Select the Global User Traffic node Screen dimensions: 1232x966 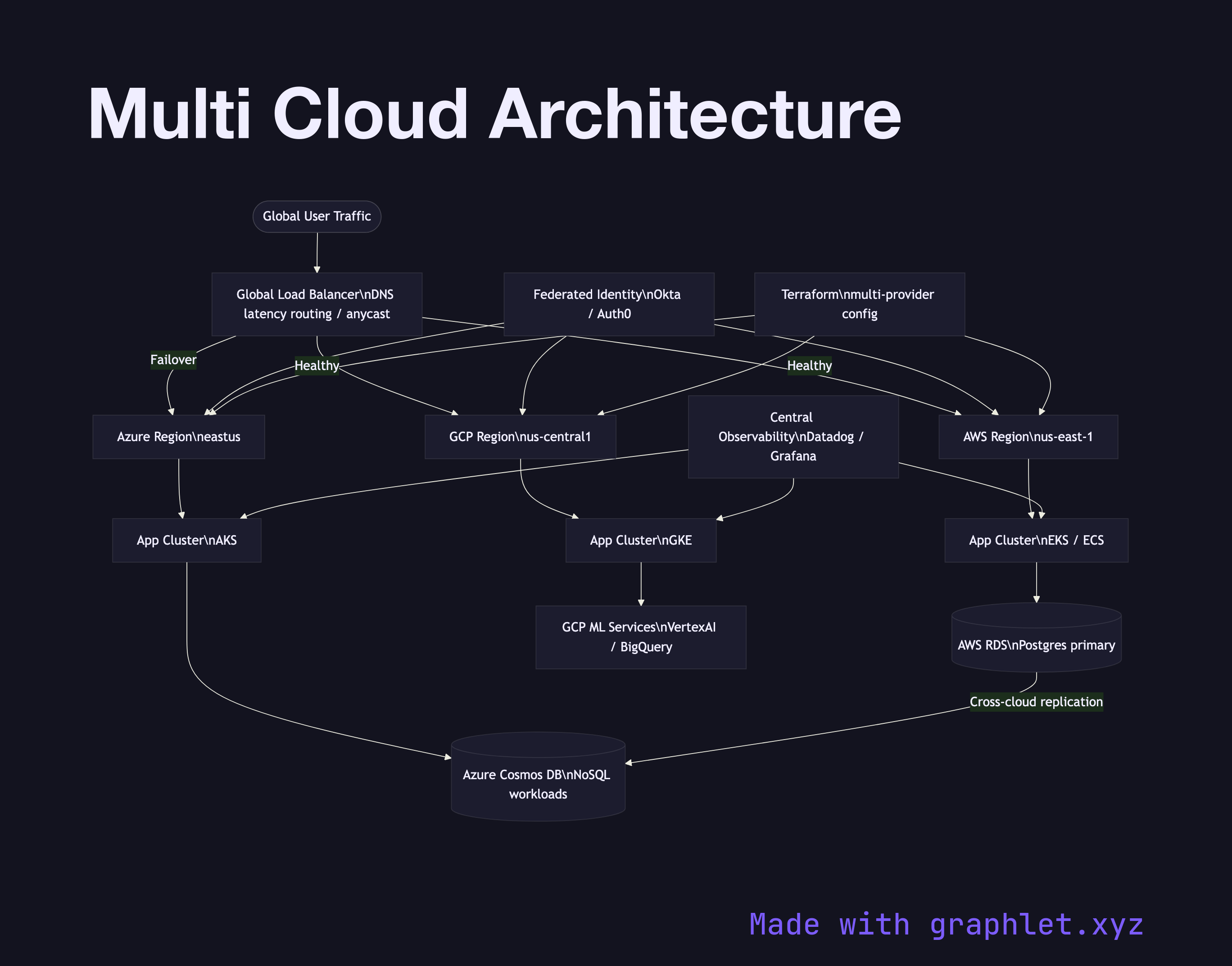pyautogui.click(x=317, y=216)
